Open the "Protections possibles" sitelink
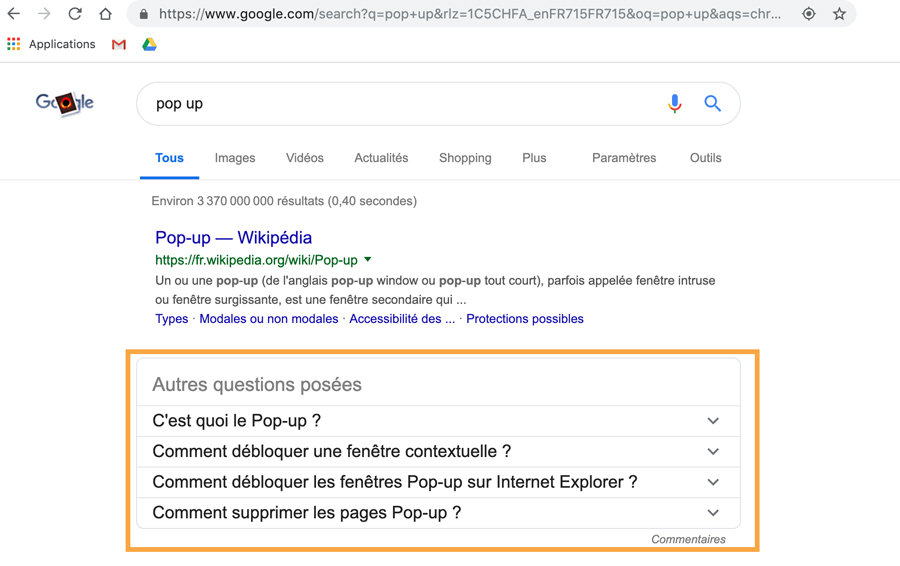 click(x=525, y=319)
